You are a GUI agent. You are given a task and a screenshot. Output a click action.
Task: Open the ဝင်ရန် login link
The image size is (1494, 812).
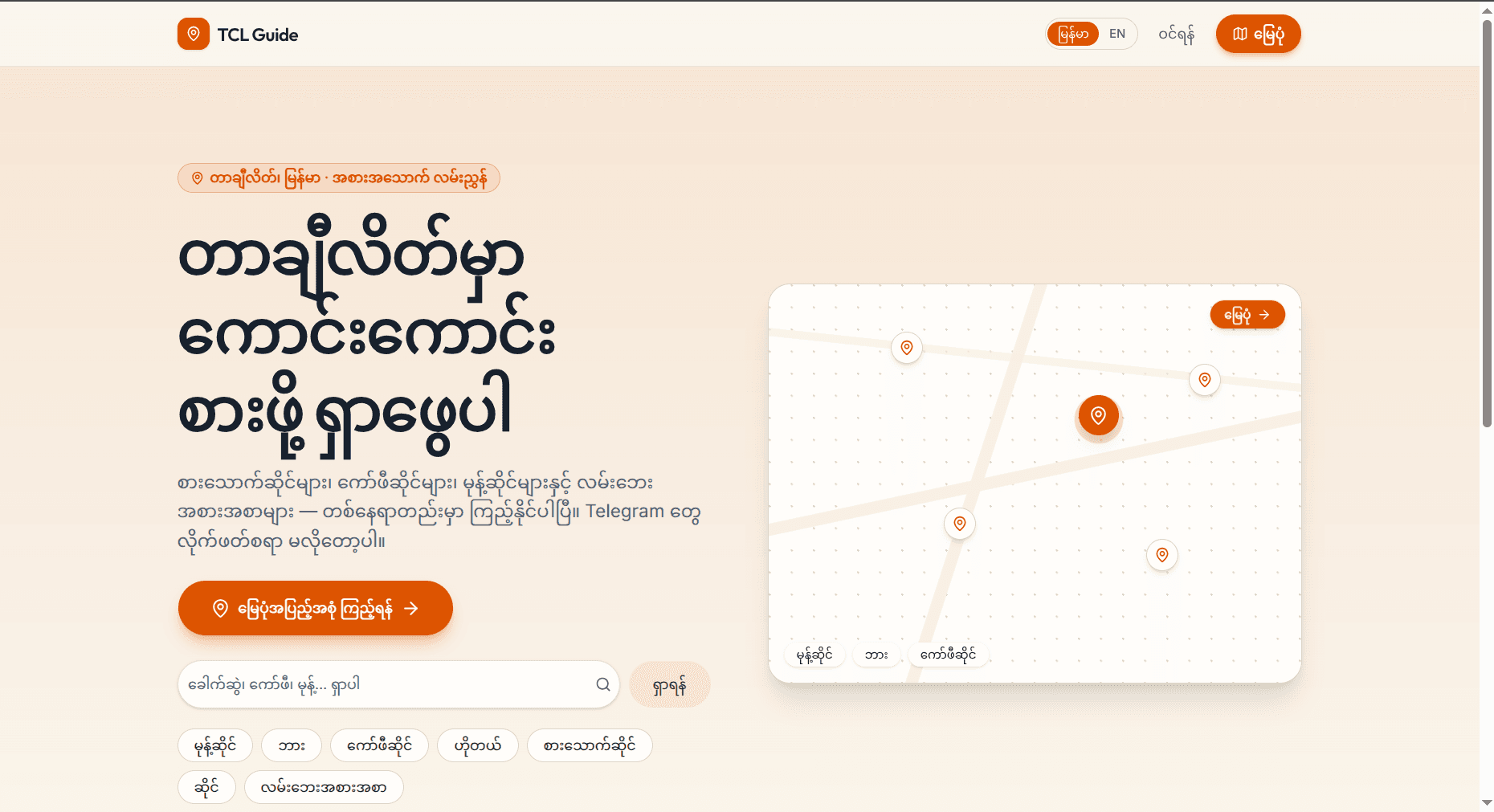1177,34
